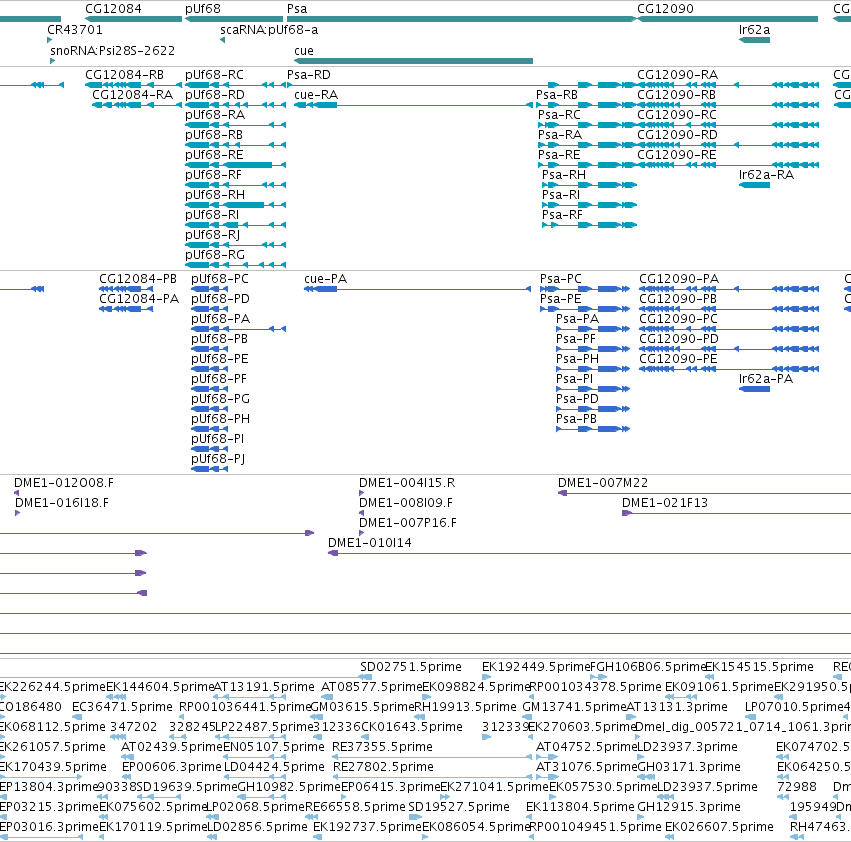Select the pUf68-PG protein label
This screenshot has width=851, height=842.
point(220,399)
